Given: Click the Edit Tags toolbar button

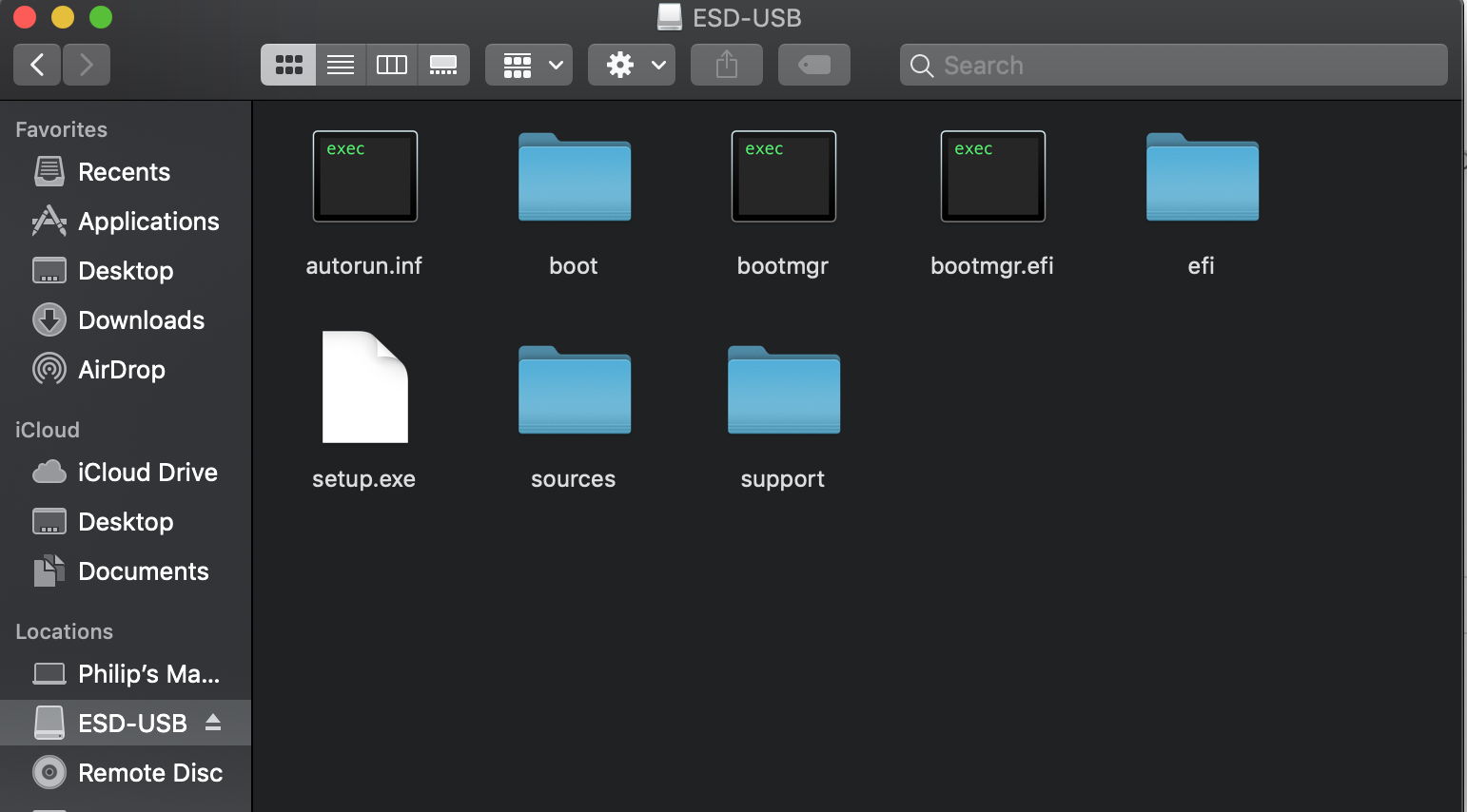Looking at the screenshot, I should pyautogui.click(x=814, y=65).
